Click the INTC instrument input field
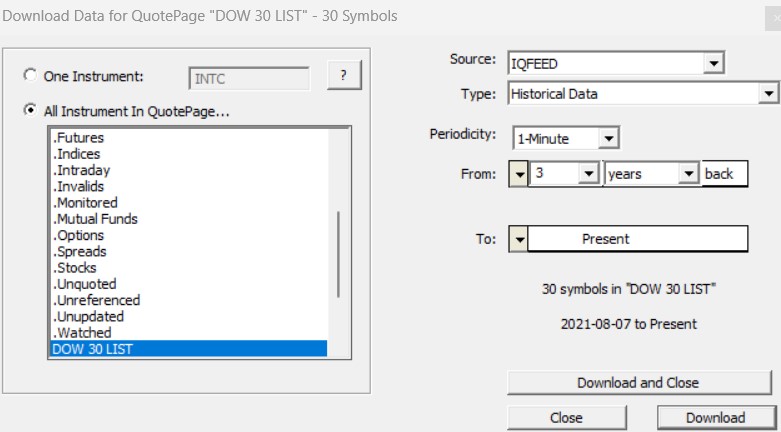The image size is (781, 432). point(249,79)
